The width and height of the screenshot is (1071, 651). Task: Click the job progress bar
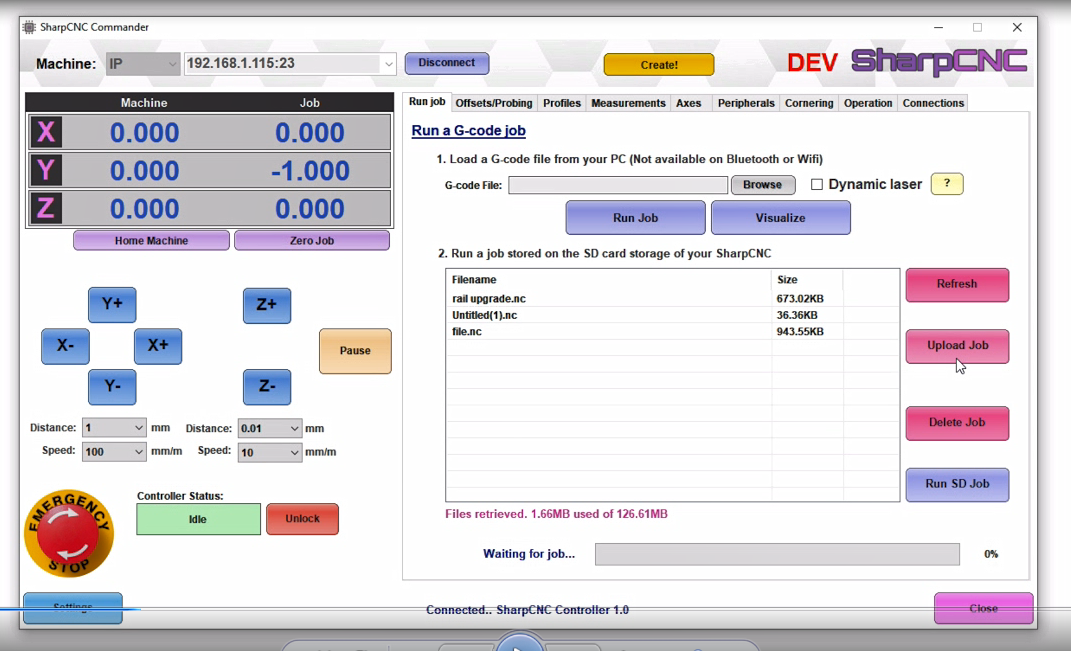[x=777, y=554]
